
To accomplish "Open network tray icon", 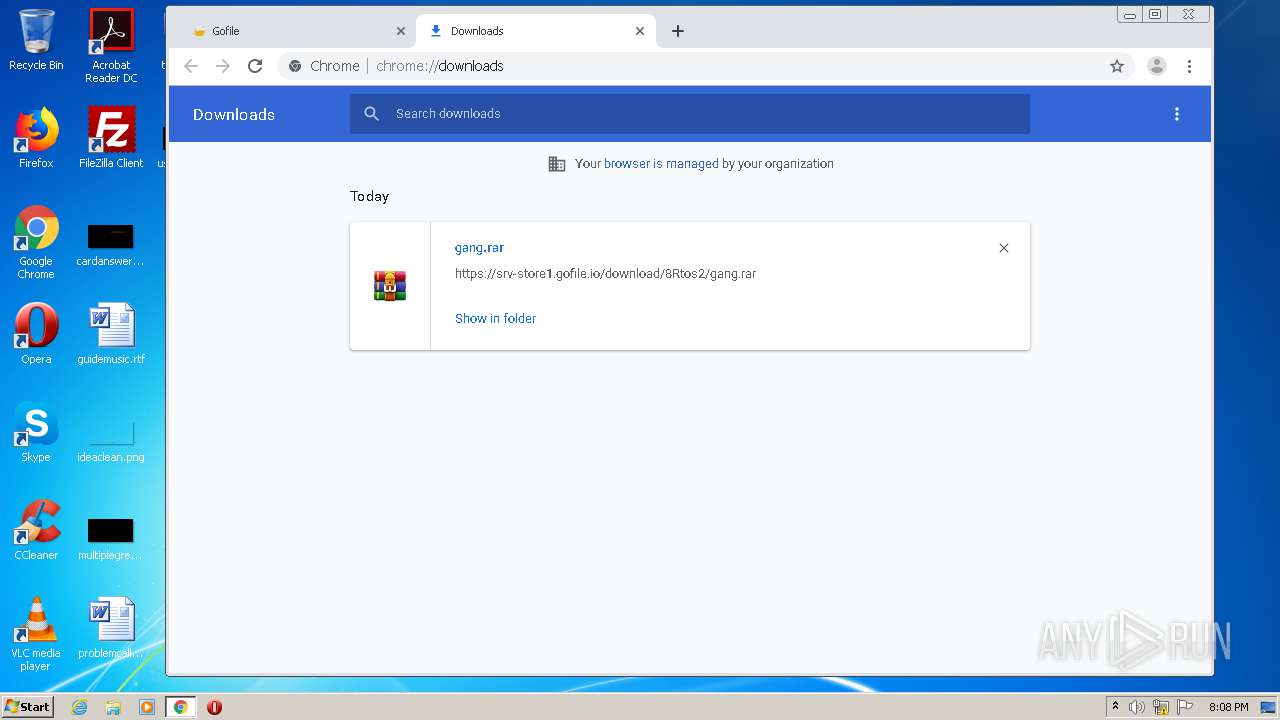I will [1161, 707].
